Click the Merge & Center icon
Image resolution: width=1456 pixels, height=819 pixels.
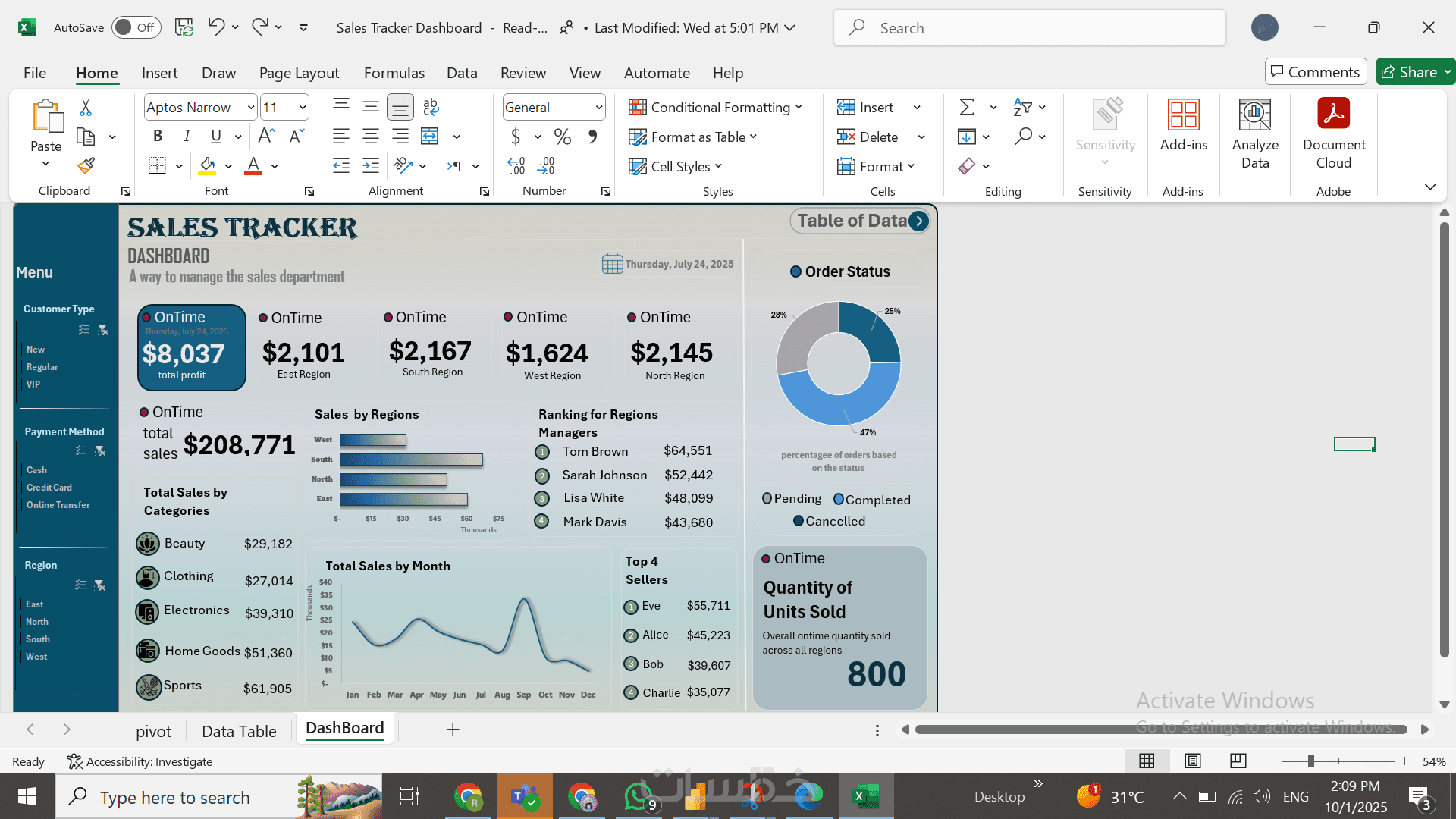(x=430, y=136)
